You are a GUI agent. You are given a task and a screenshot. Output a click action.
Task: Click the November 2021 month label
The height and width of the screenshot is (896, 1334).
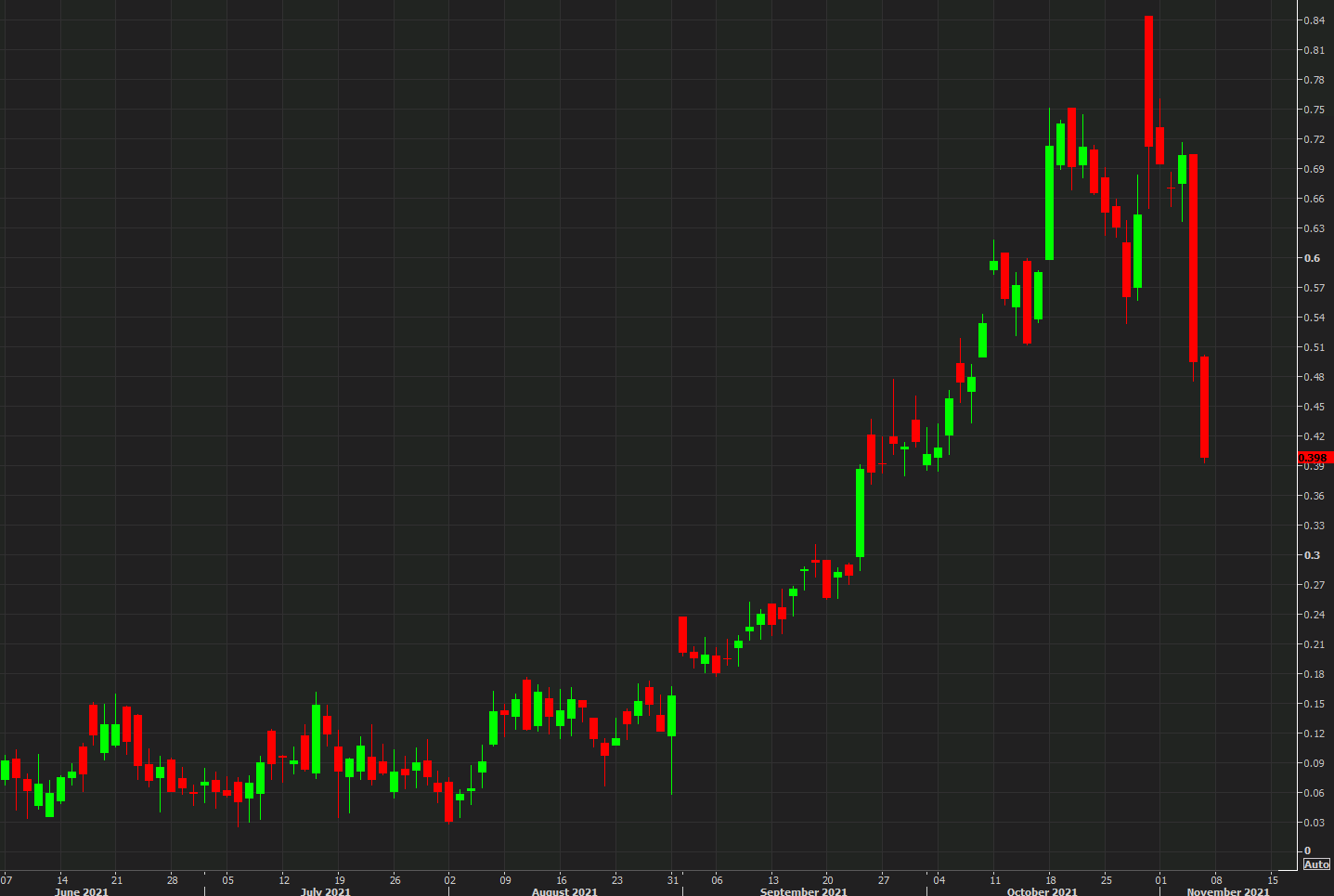tap(1228, 891)
